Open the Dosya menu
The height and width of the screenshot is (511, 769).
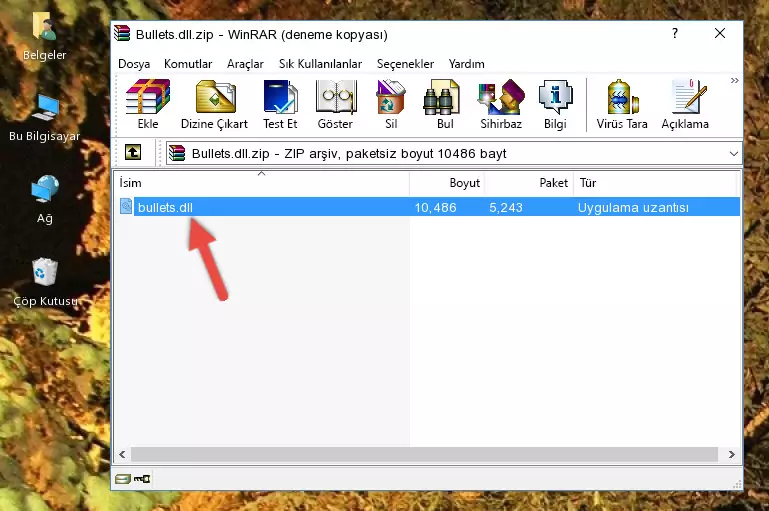(134, 64)
